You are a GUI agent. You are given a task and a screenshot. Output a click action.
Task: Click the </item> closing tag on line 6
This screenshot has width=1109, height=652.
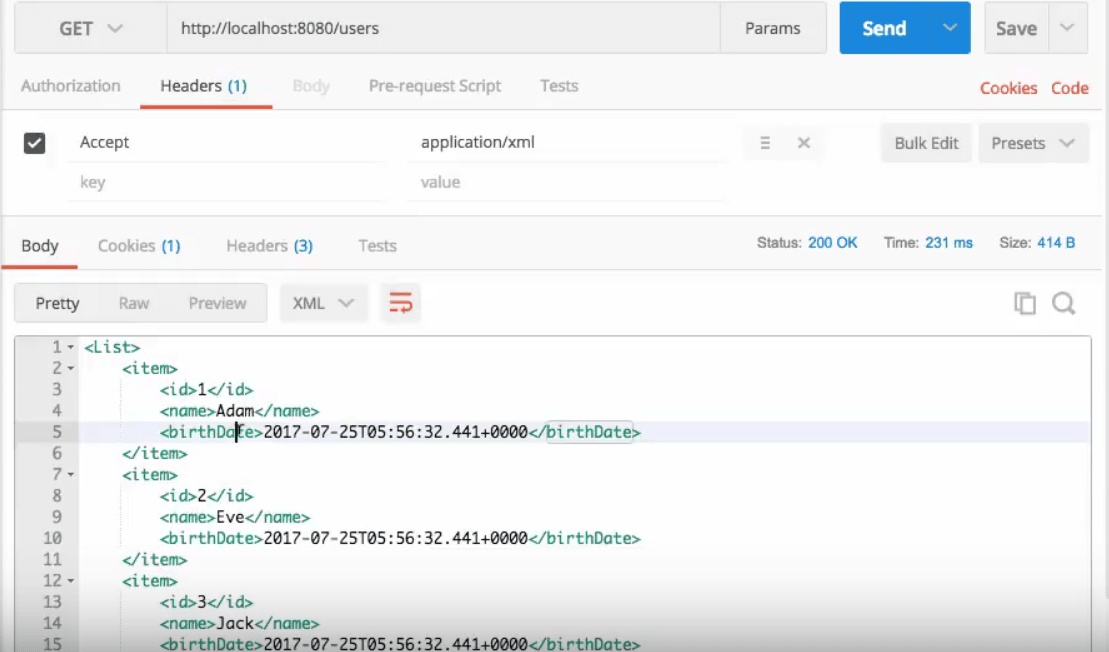tap(154, 453)
